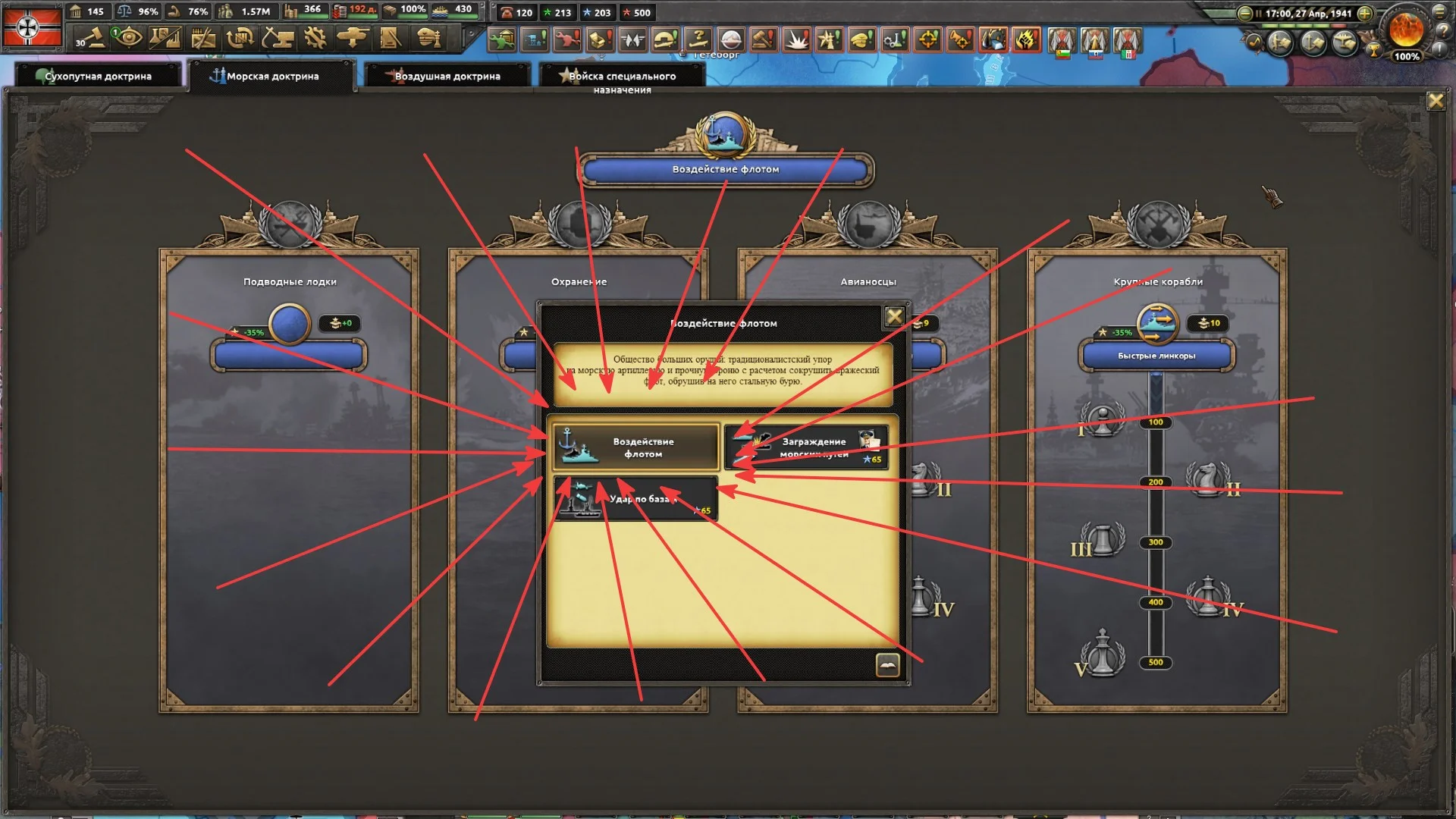Click the German Reich flag

[32, 26]
